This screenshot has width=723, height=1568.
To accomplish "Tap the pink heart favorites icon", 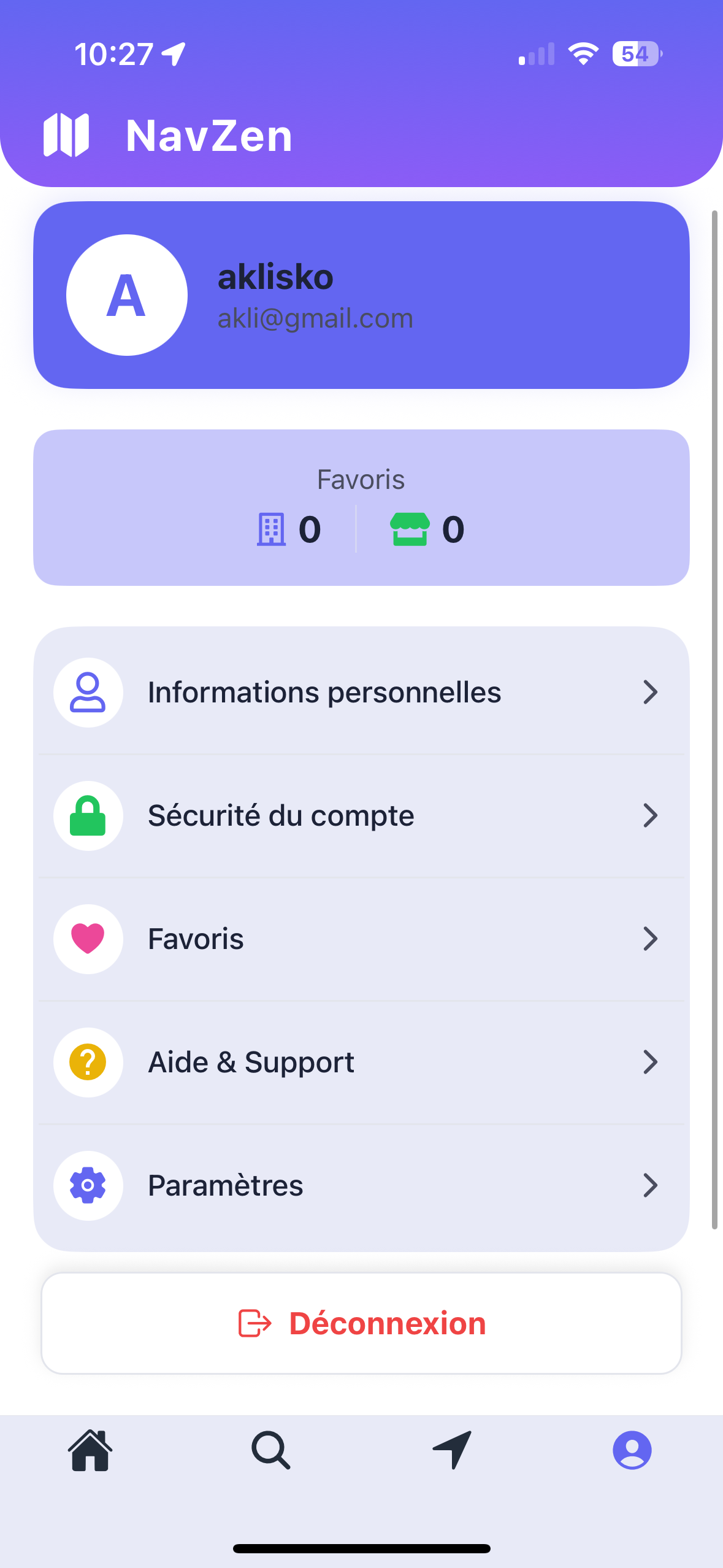I will 88,939.
